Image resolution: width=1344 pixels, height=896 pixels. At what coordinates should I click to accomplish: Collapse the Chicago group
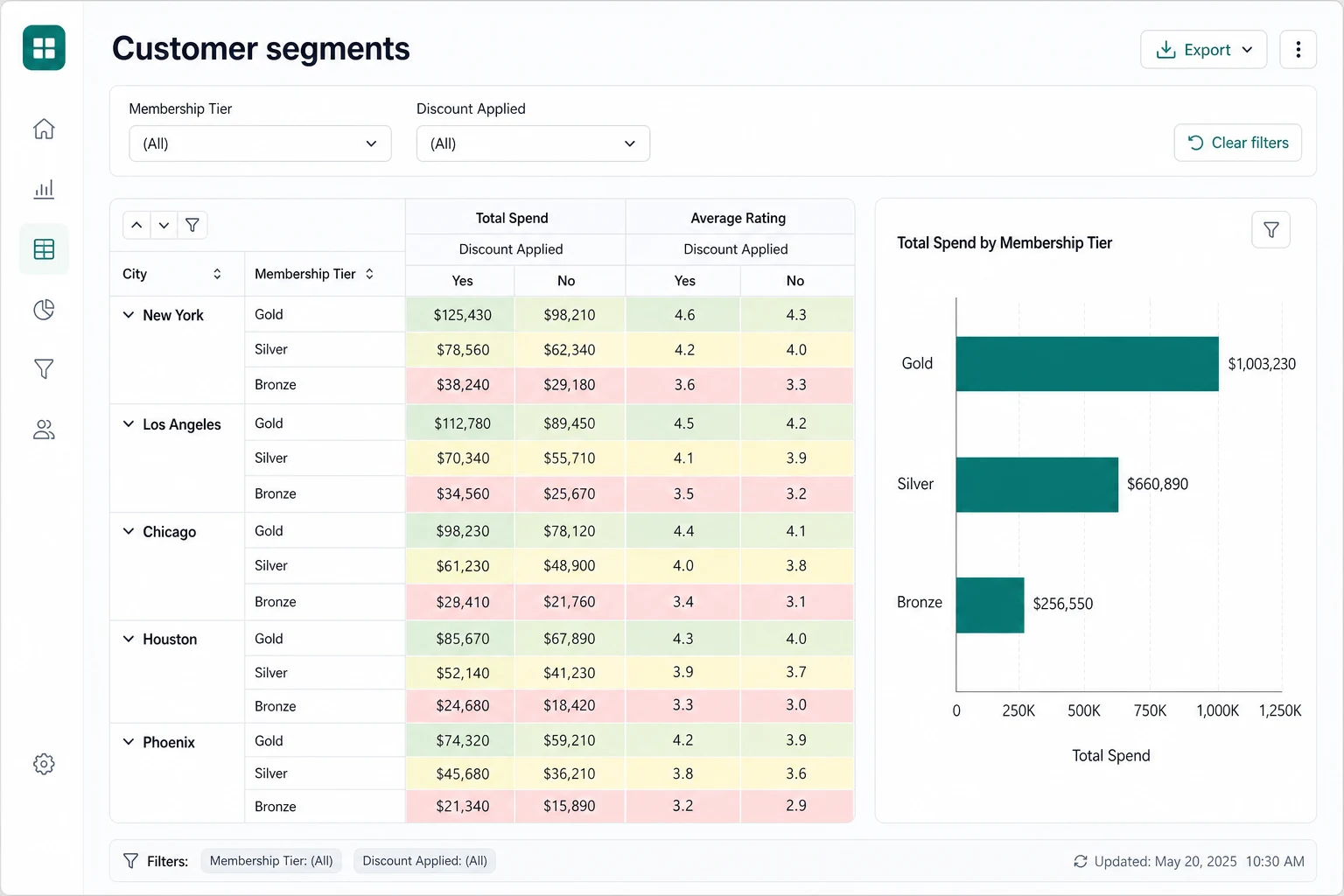pos(129,531)
